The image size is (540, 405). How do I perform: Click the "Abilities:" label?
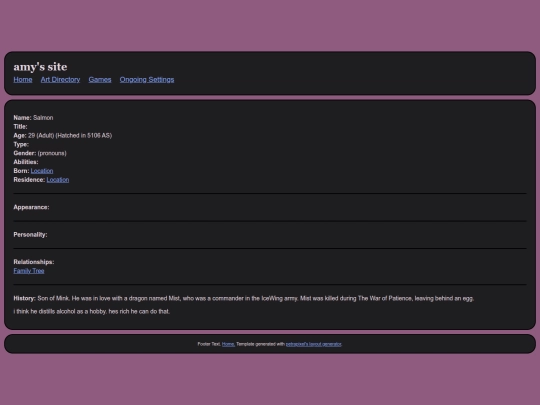[x=26, y=162]
